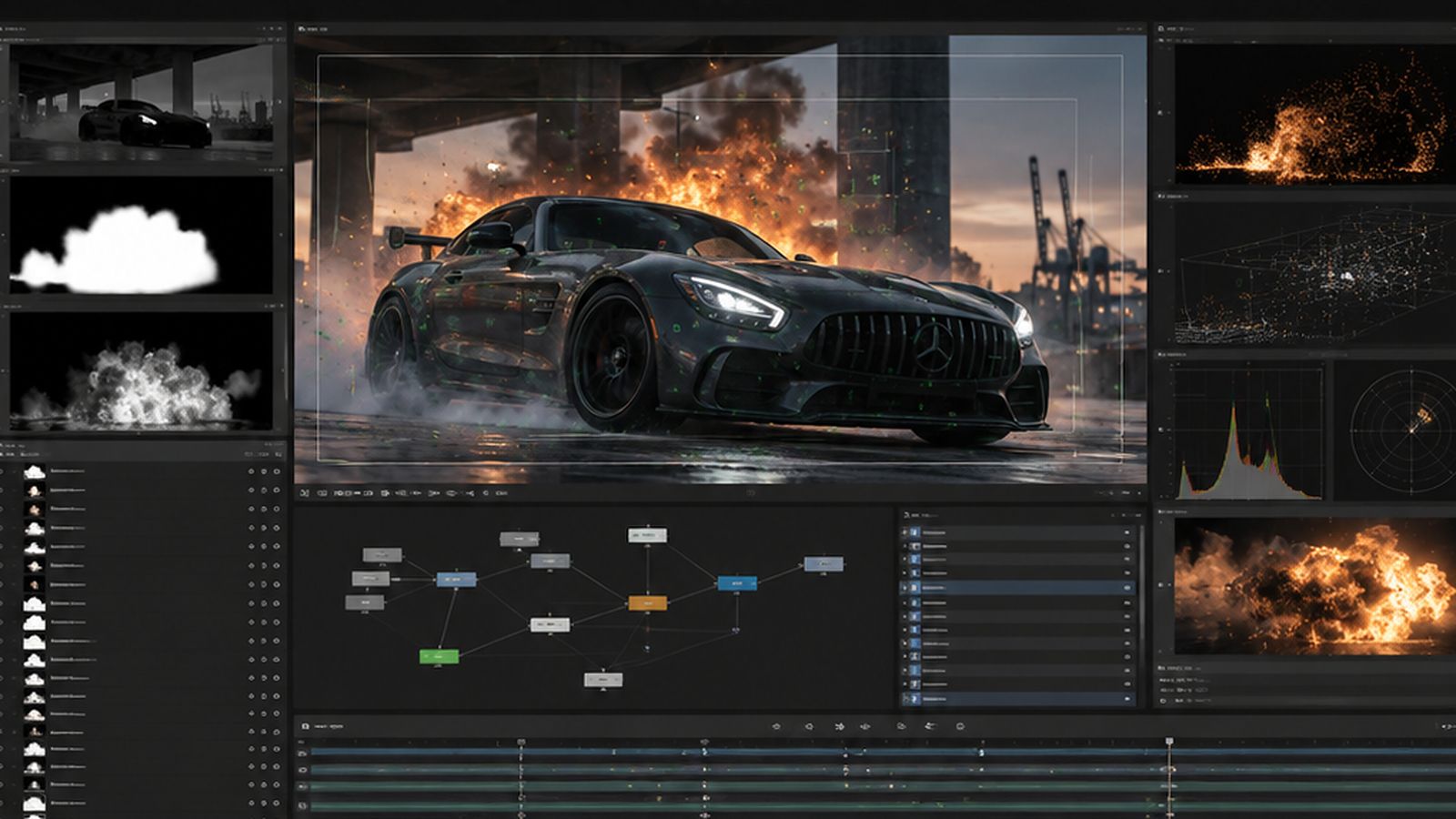Select the last highlighted row in the layer list

1017,699
